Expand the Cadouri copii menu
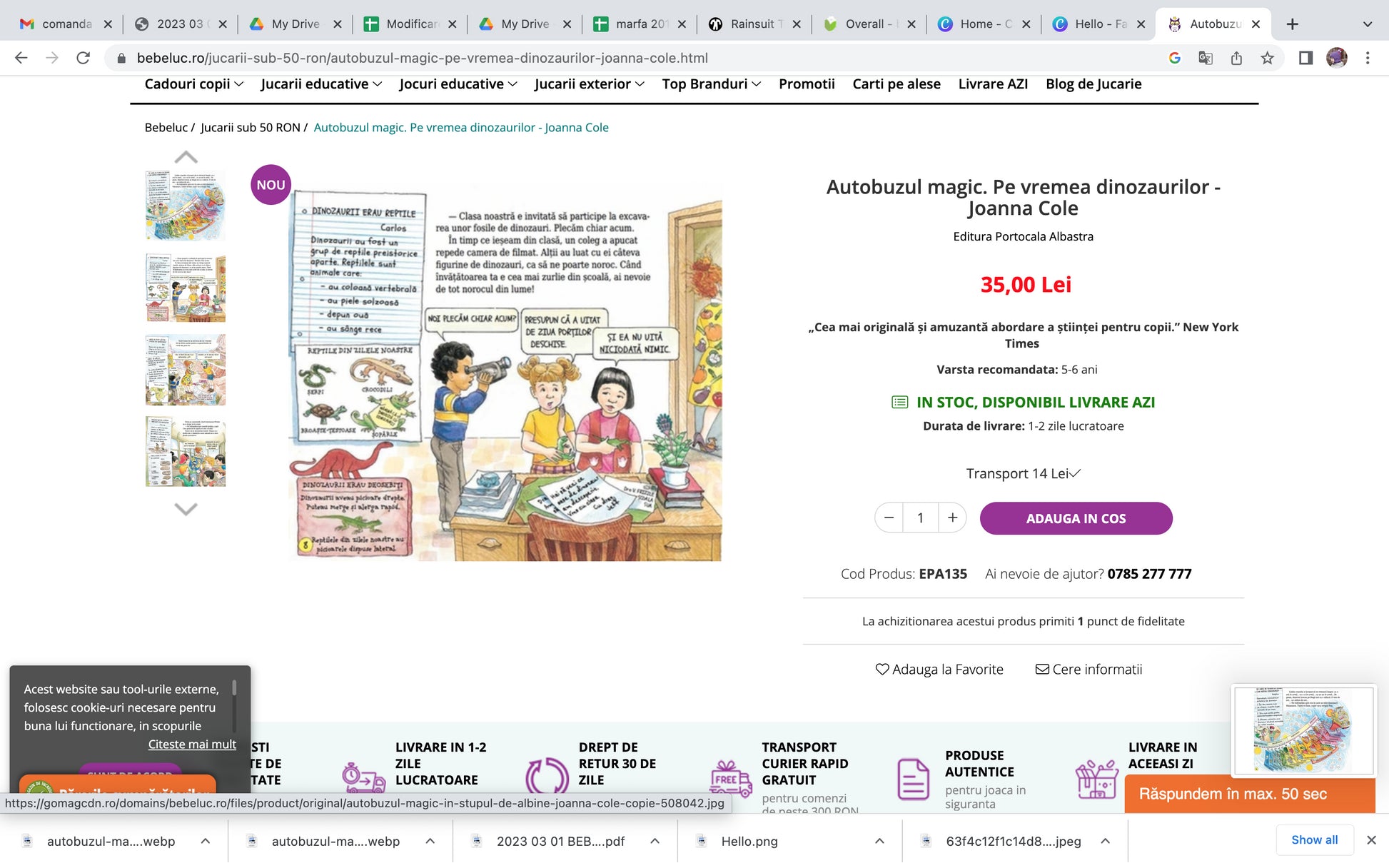Viewport: 1389px width, 868px height. pos(194,84)
